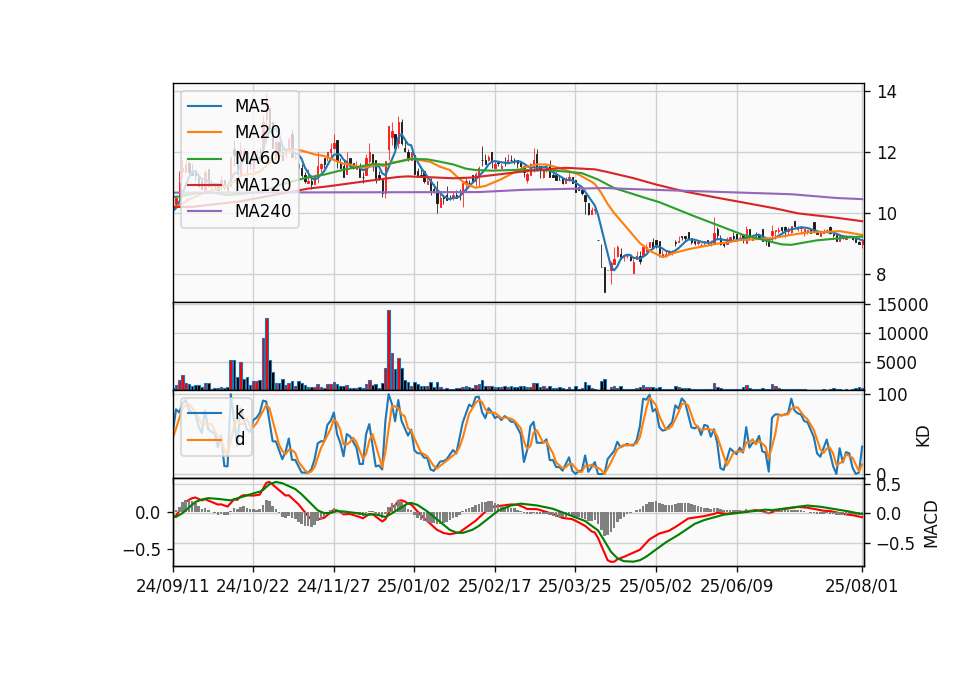Click the price axis value 12
Screen dimensions: 960x690
[887, 152]
